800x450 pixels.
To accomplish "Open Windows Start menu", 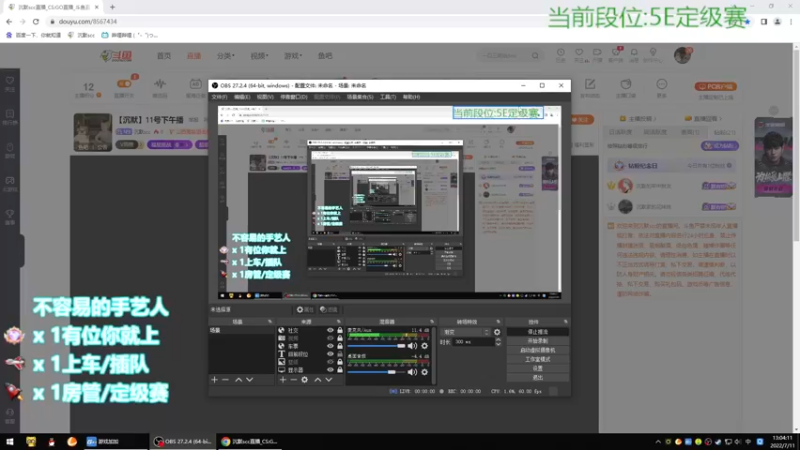I will [9, 441].
